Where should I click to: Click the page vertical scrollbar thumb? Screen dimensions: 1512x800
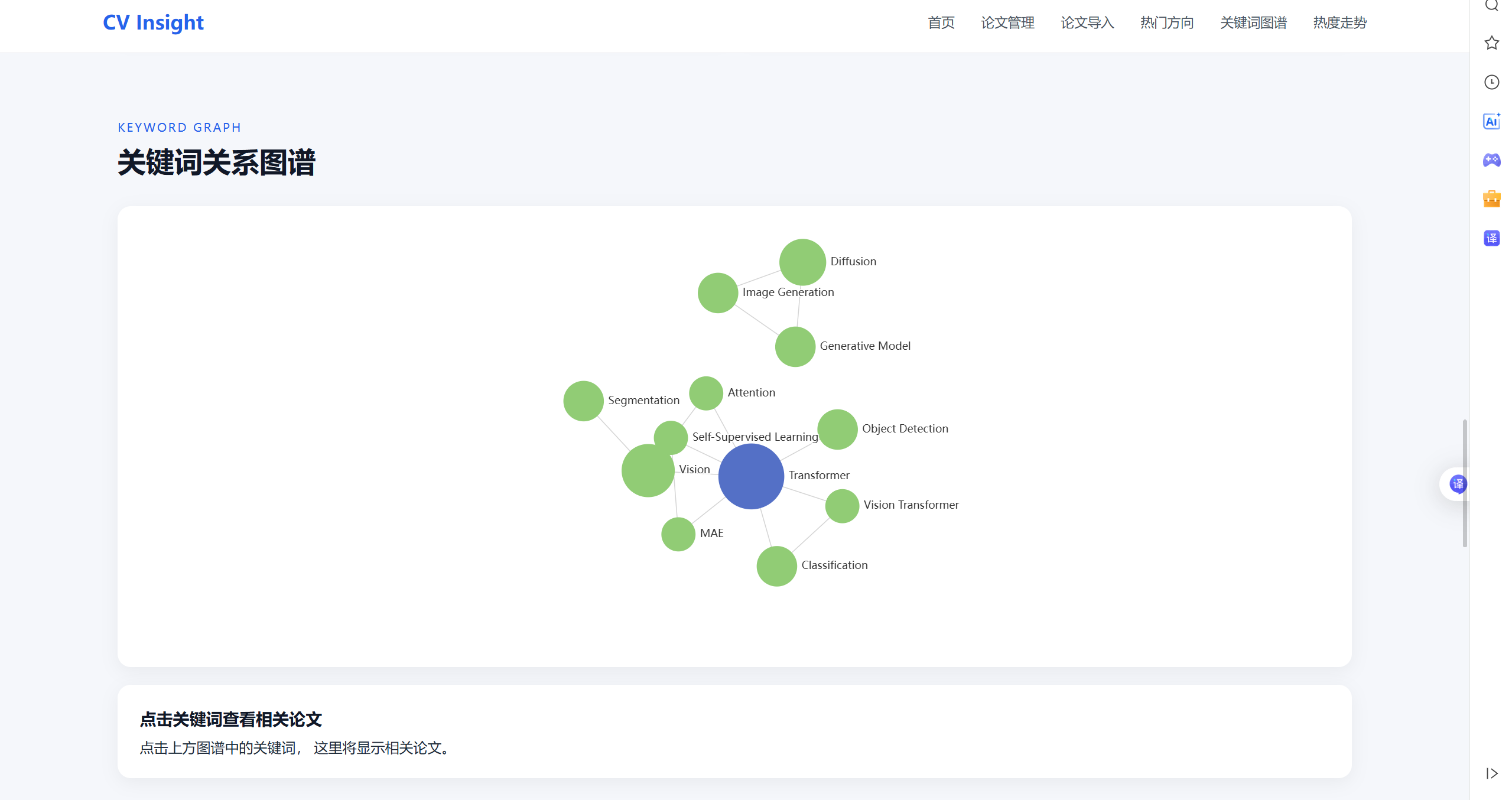point(1465,483)
